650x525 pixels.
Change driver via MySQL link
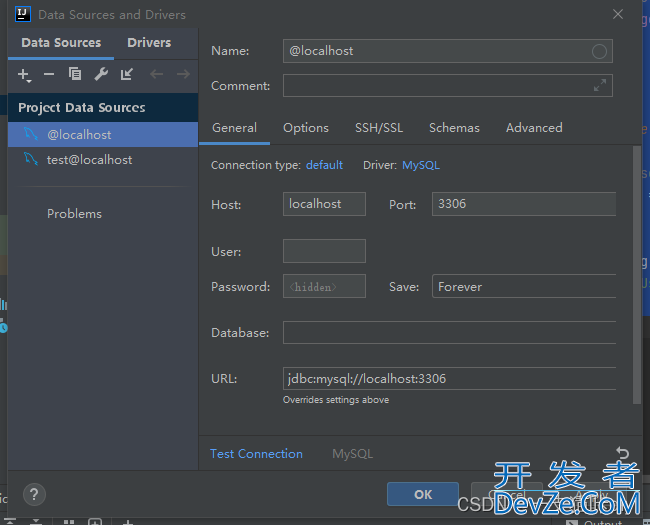(x=421, y=165)
